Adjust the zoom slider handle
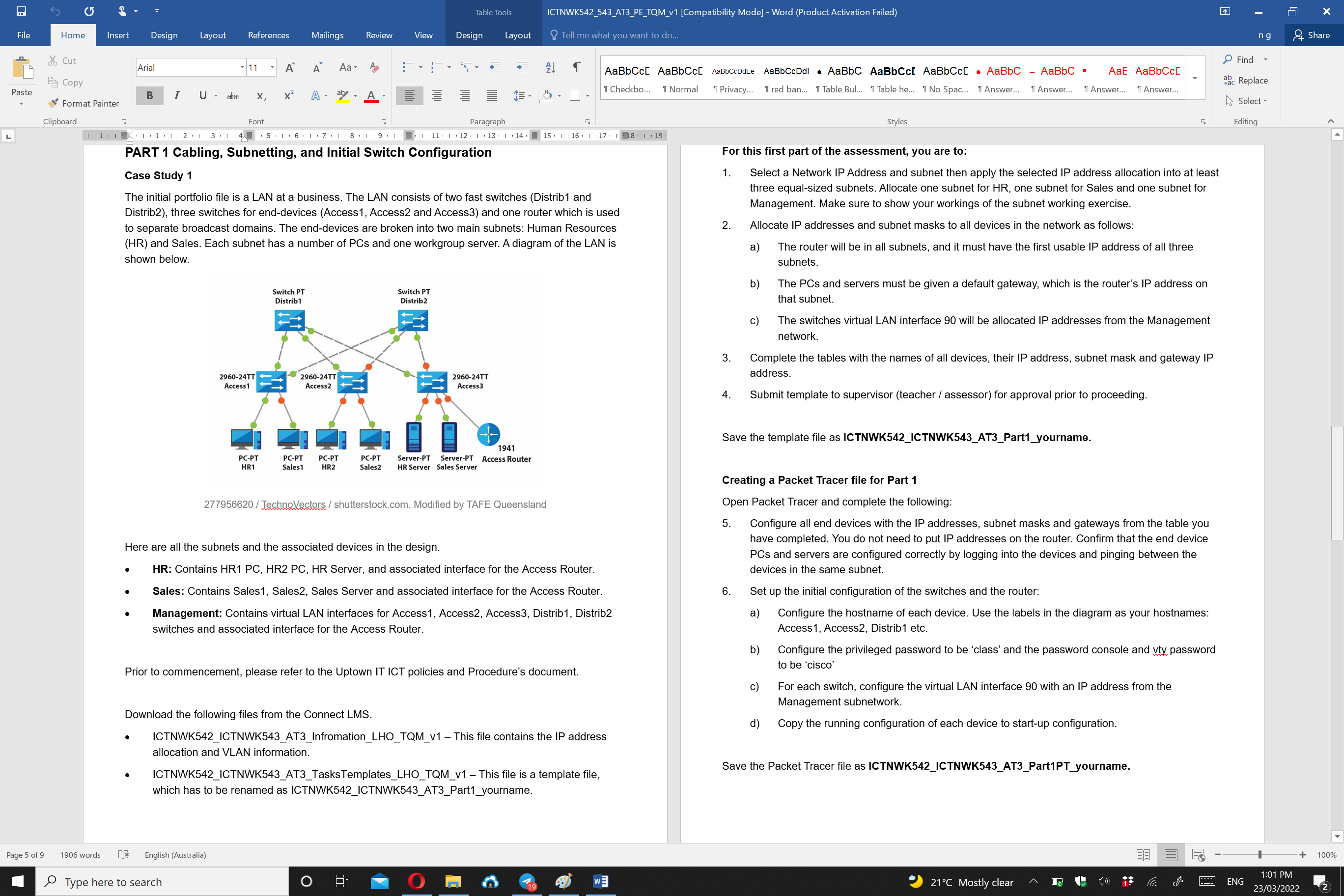Viewport: 1344px width, 896px height. point(1260,855)
